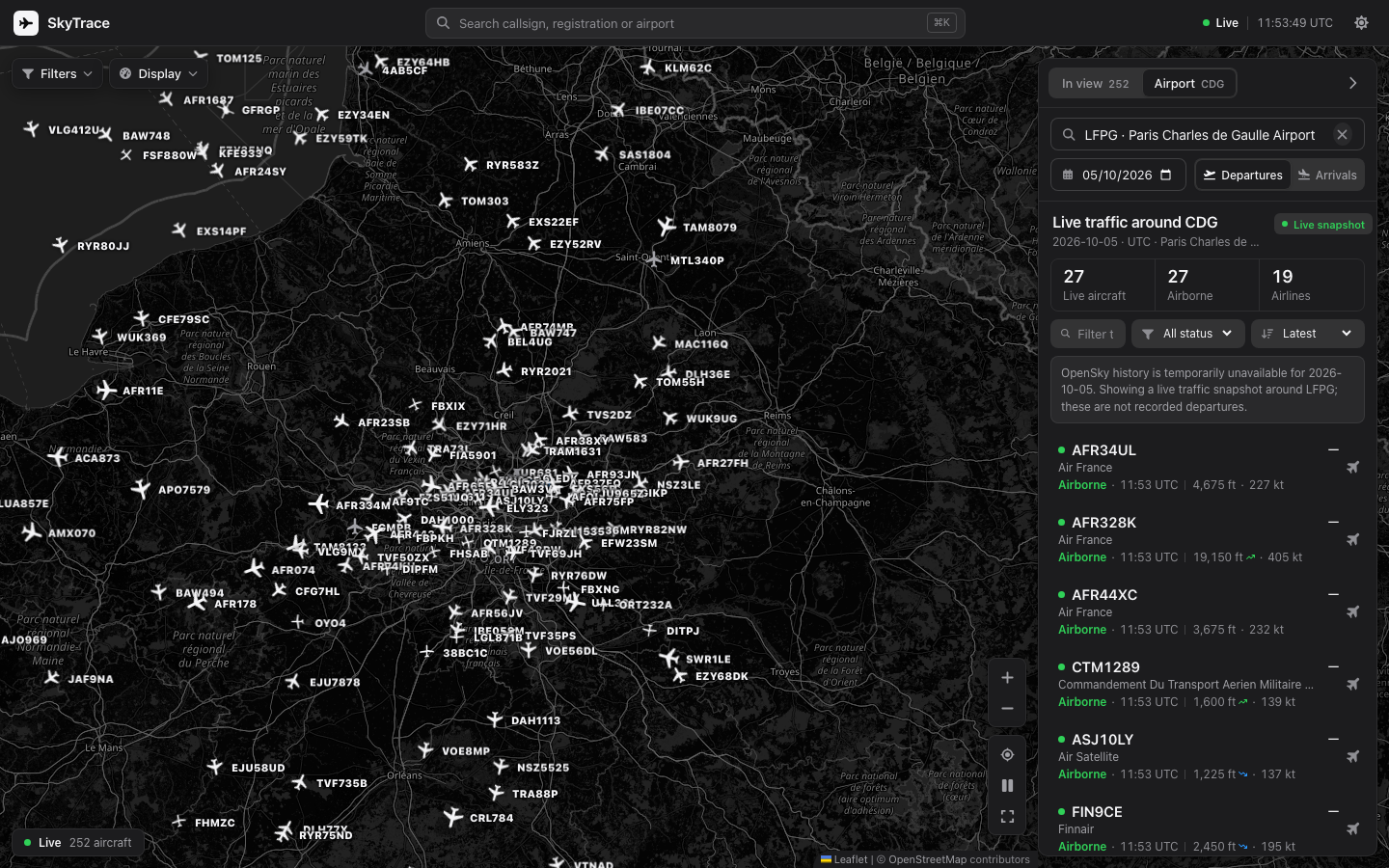Open OpenStreetMap contributors link
The width and height of the screenshot is (1389, 868).
[959, 859]
